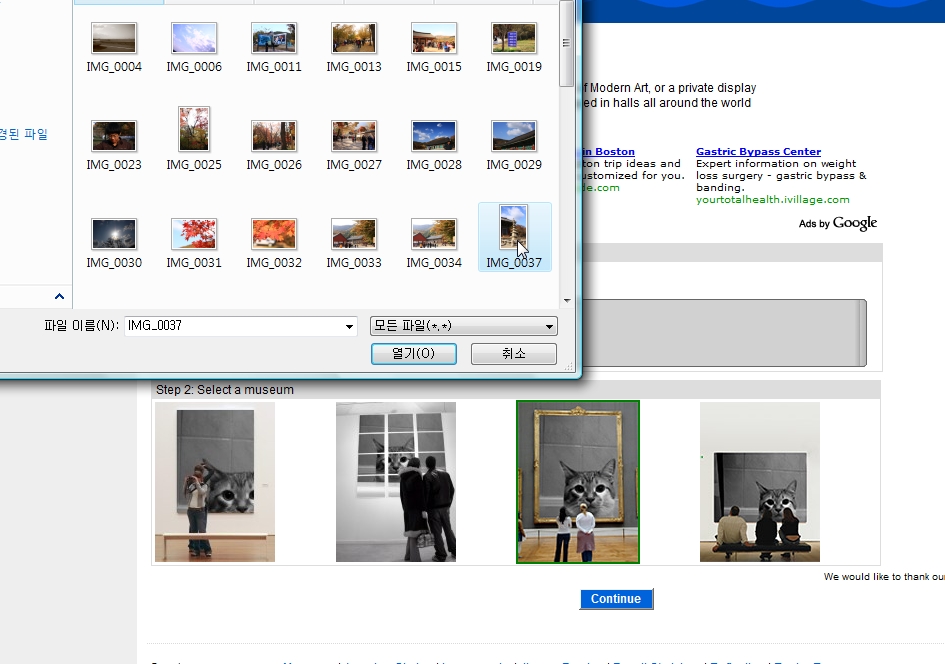This screenshot has width=945, height=664.
Task: Visit yourtotalhealth.ivillage.com ad URL
Action: pos(773,199)
